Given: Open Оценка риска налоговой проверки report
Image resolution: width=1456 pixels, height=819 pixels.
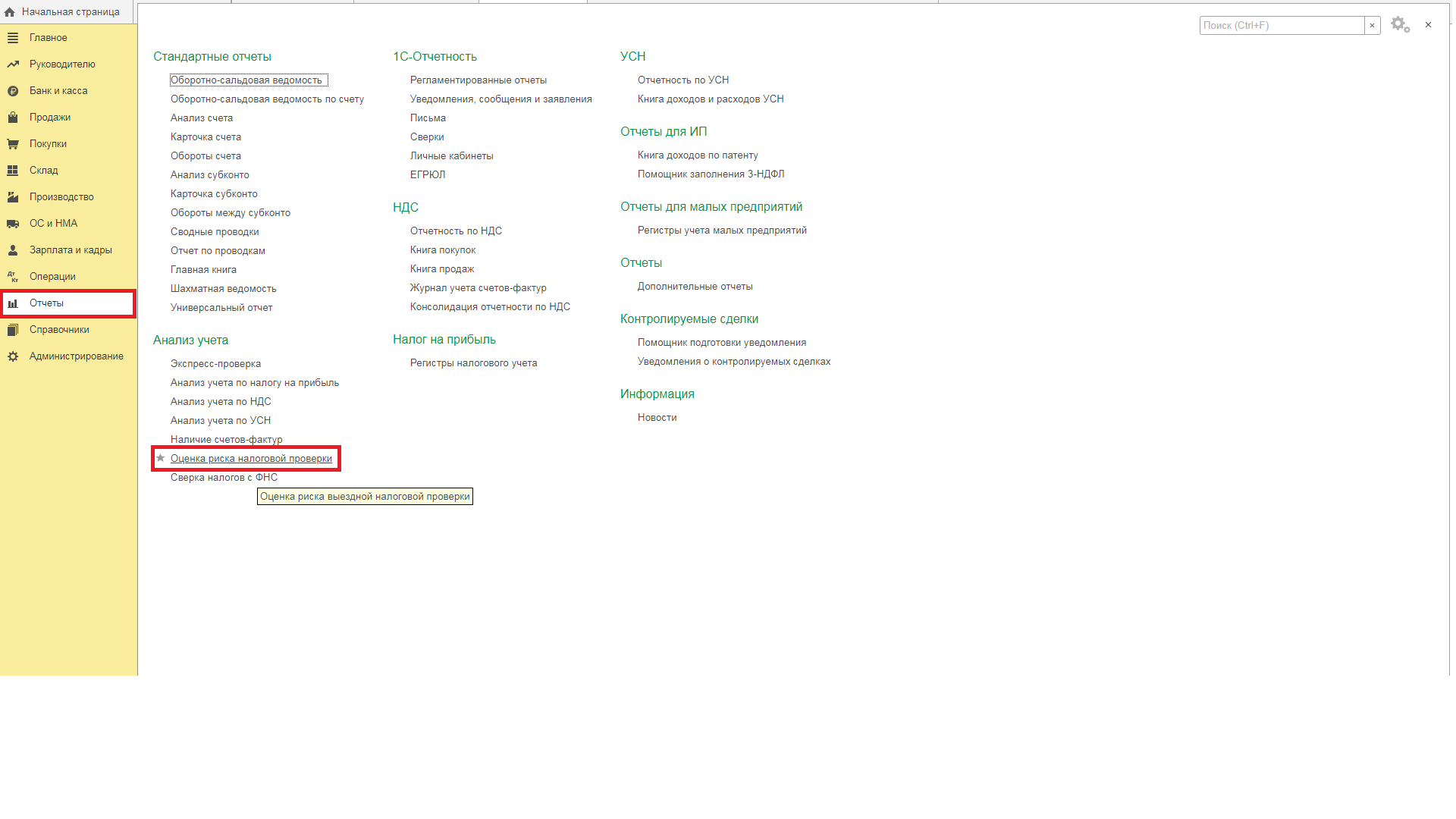Looking at the screenshot, I should (x=250, y=458).
